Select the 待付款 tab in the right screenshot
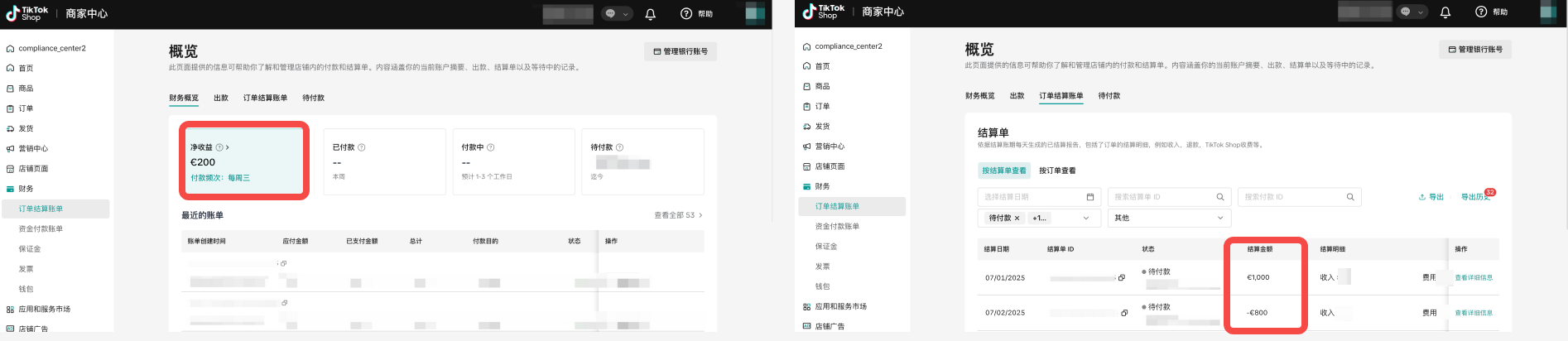The image size is (1568, 341). pyautogui.click(x=1109, y=96)
